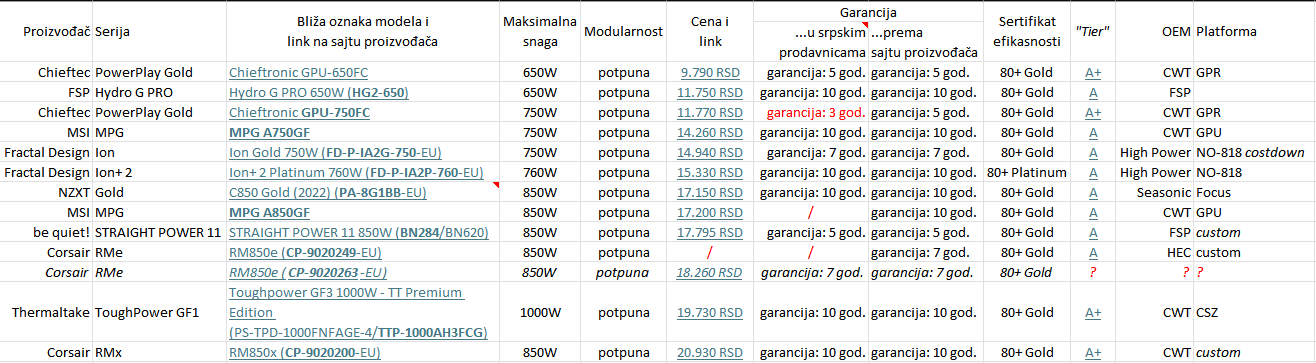Select the red 'garancija: 3 god.' cell
This screenshot has height=363, width=1316.
click(x=812, y=113)
